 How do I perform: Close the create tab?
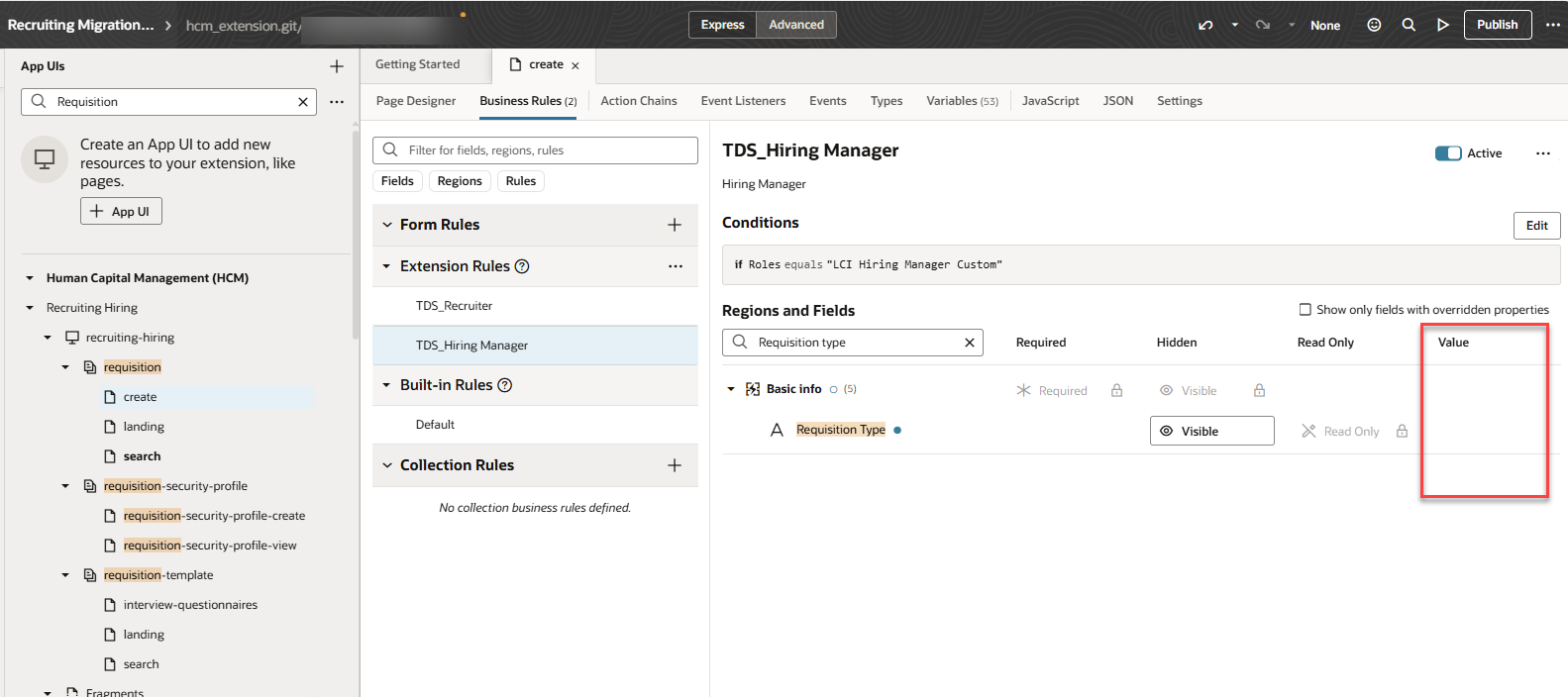[575, 65]
